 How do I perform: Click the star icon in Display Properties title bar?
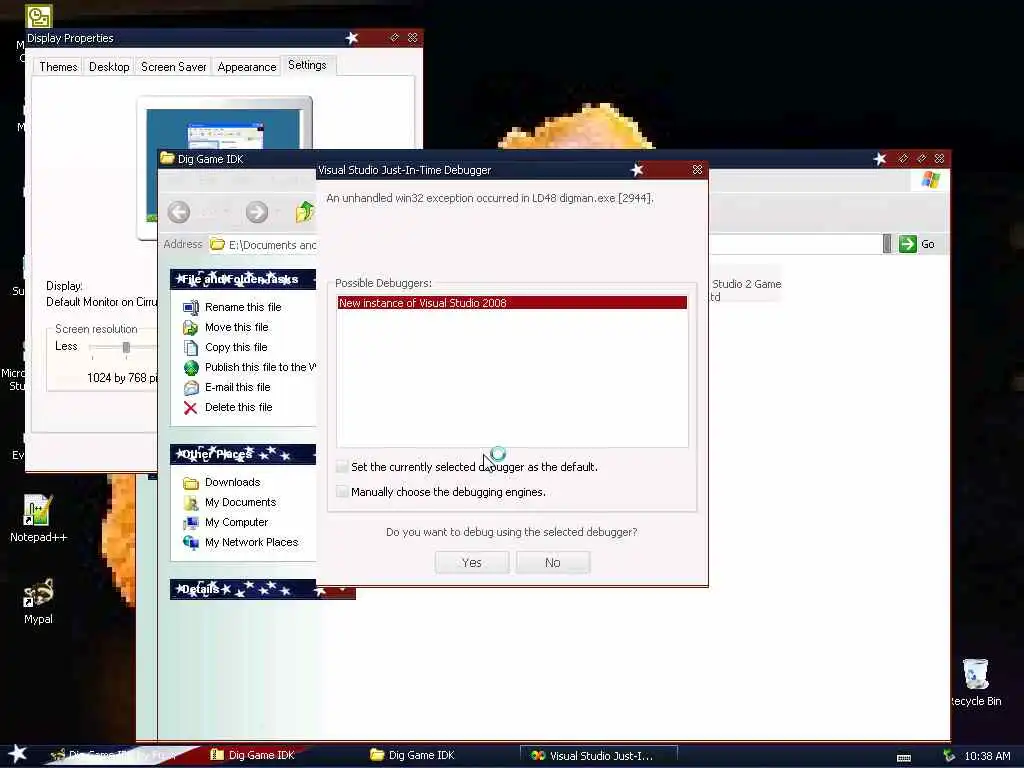pyautogui.click(x=351, y=38)
